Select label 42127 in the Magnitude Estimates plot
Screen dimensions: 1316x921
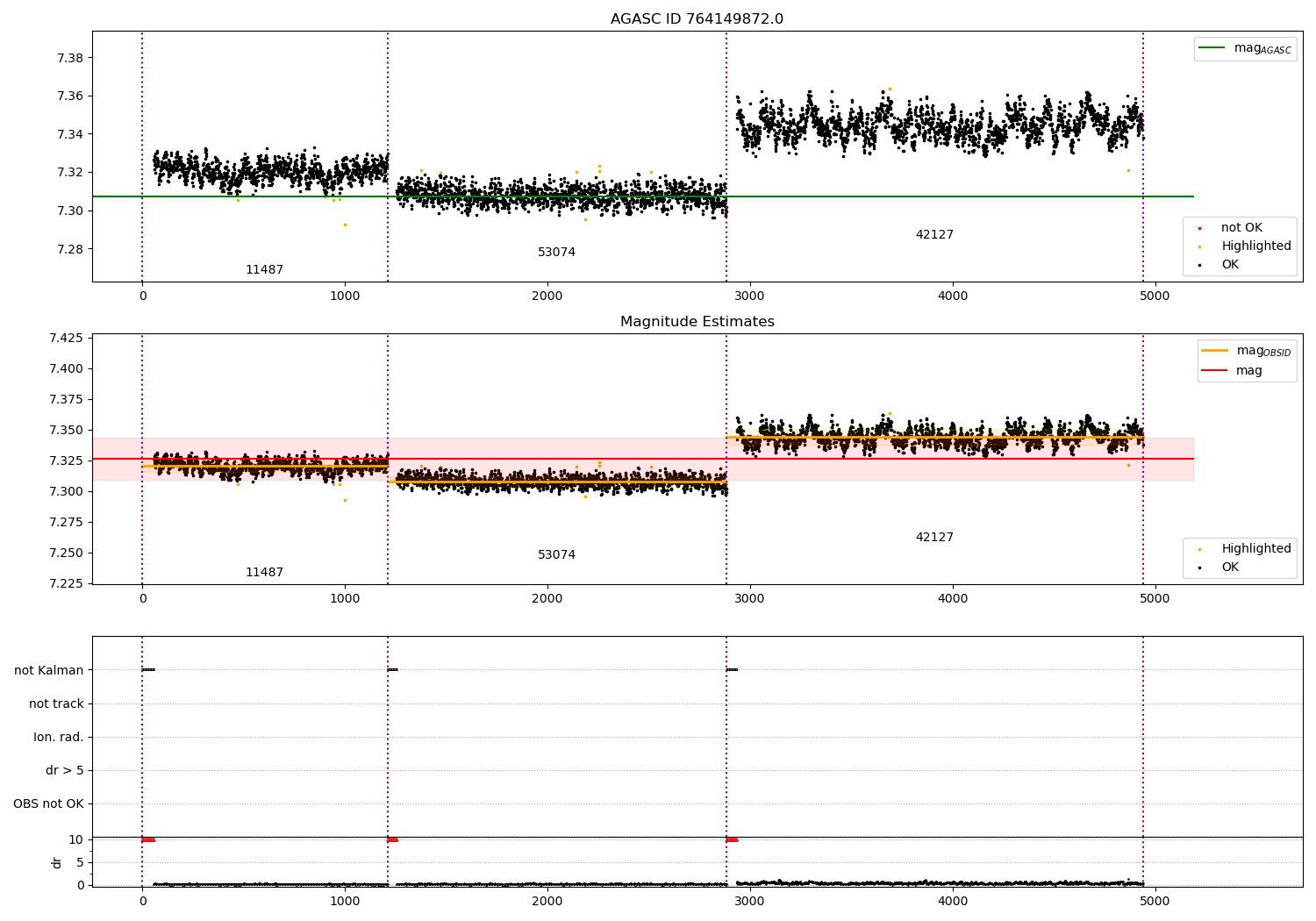(934, 538)
